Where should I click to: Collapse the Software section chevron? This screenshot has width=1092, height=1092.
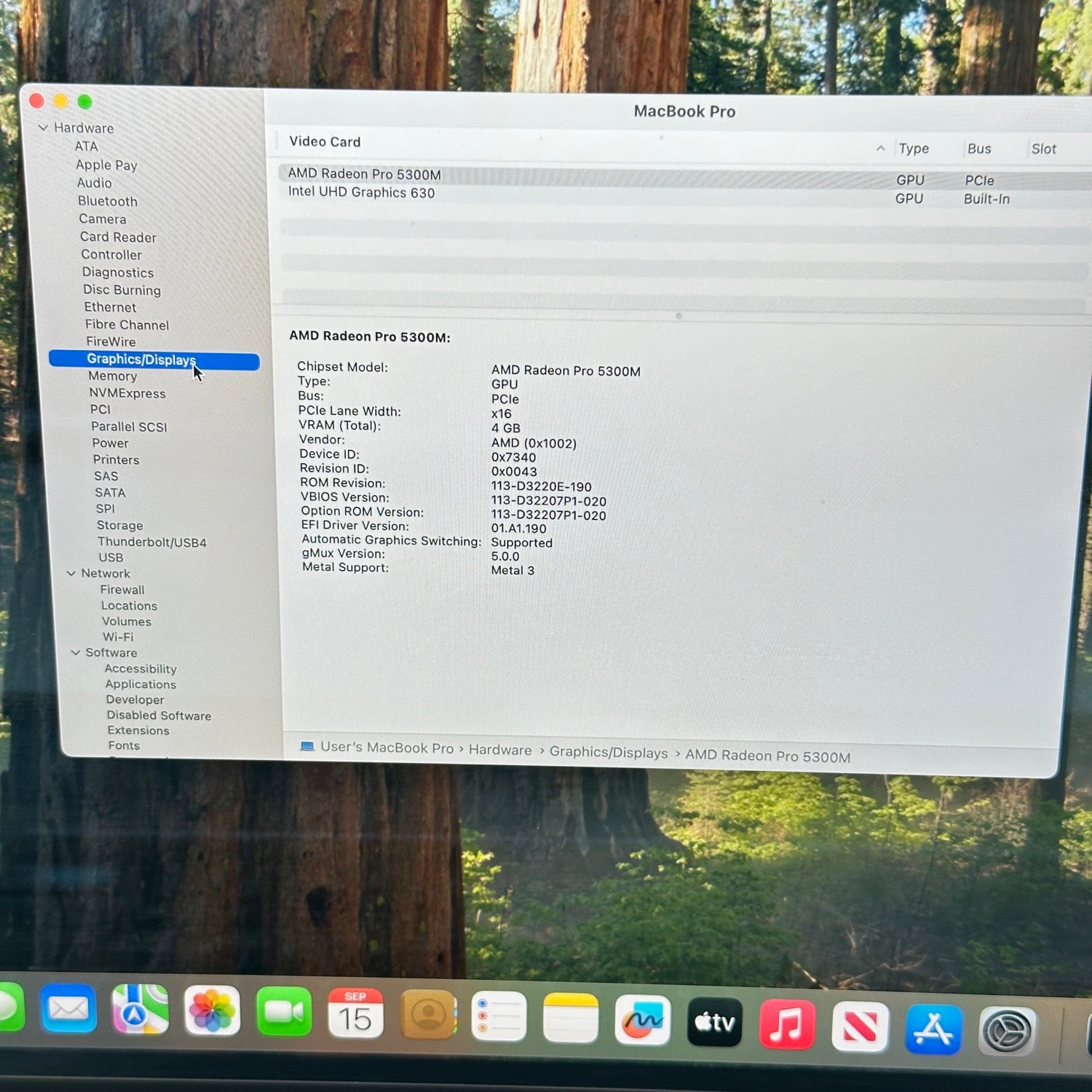click(76, 653)
